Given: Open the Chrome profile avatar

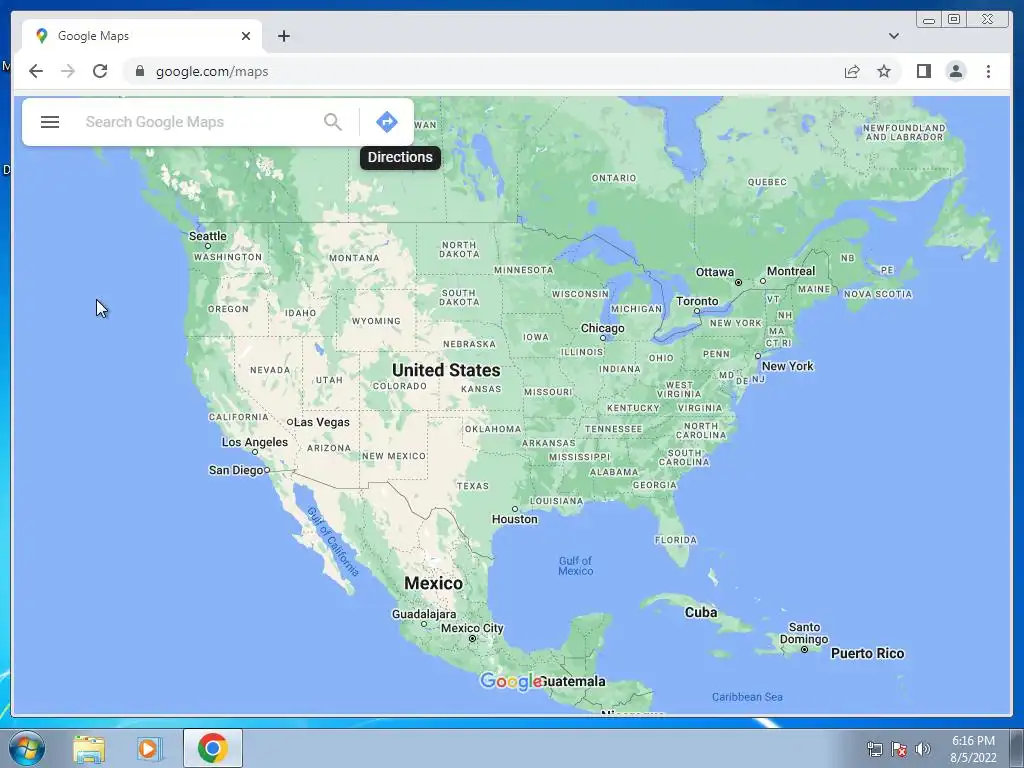Looking at the screenshot, I should pyautogui.click(x=955, y=71).
